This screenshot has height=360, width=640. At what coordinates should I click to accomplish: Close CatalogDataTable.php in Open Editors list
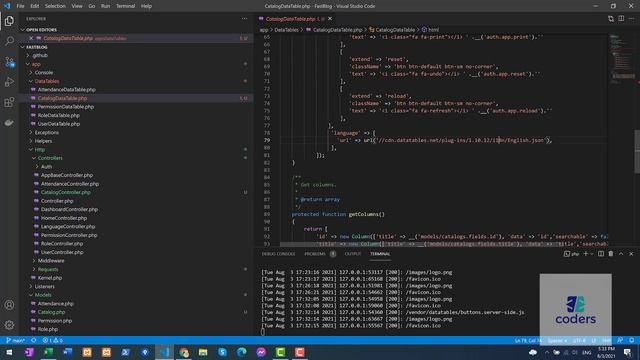(x=31, y=38)
